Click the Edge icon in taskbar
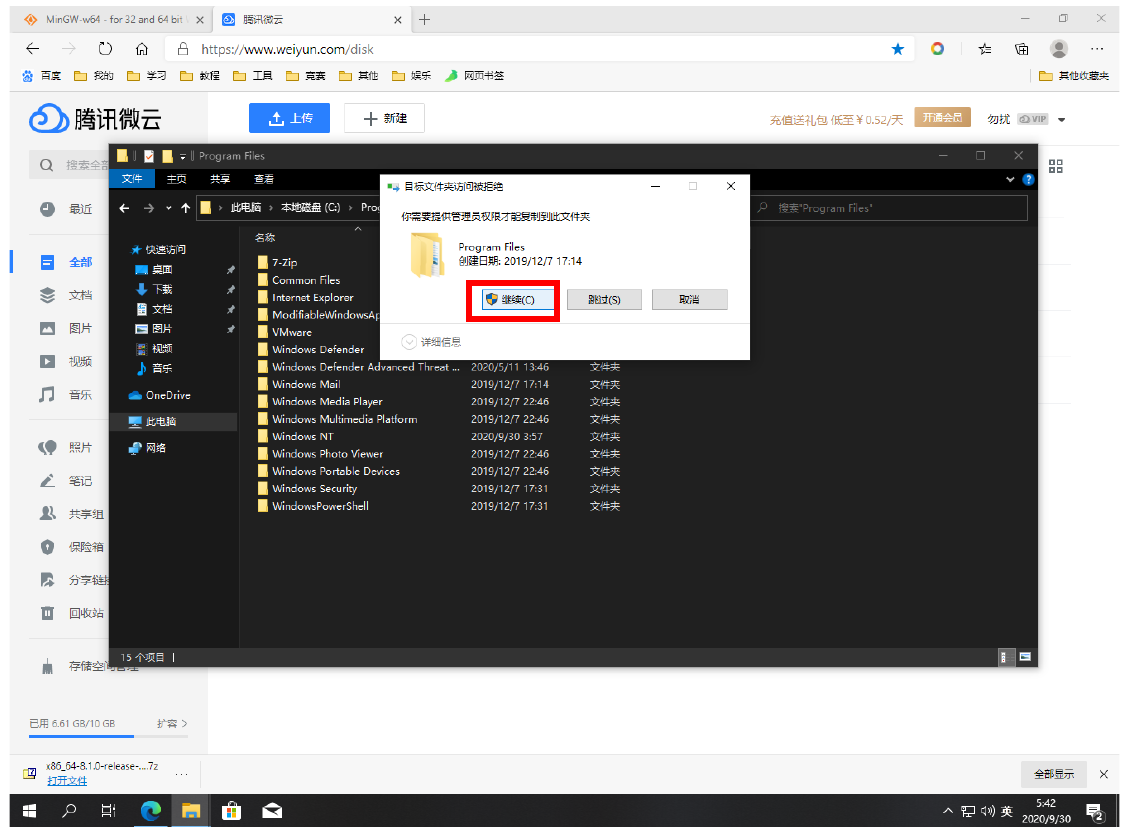1134x838 pixels. pos(151,811)
